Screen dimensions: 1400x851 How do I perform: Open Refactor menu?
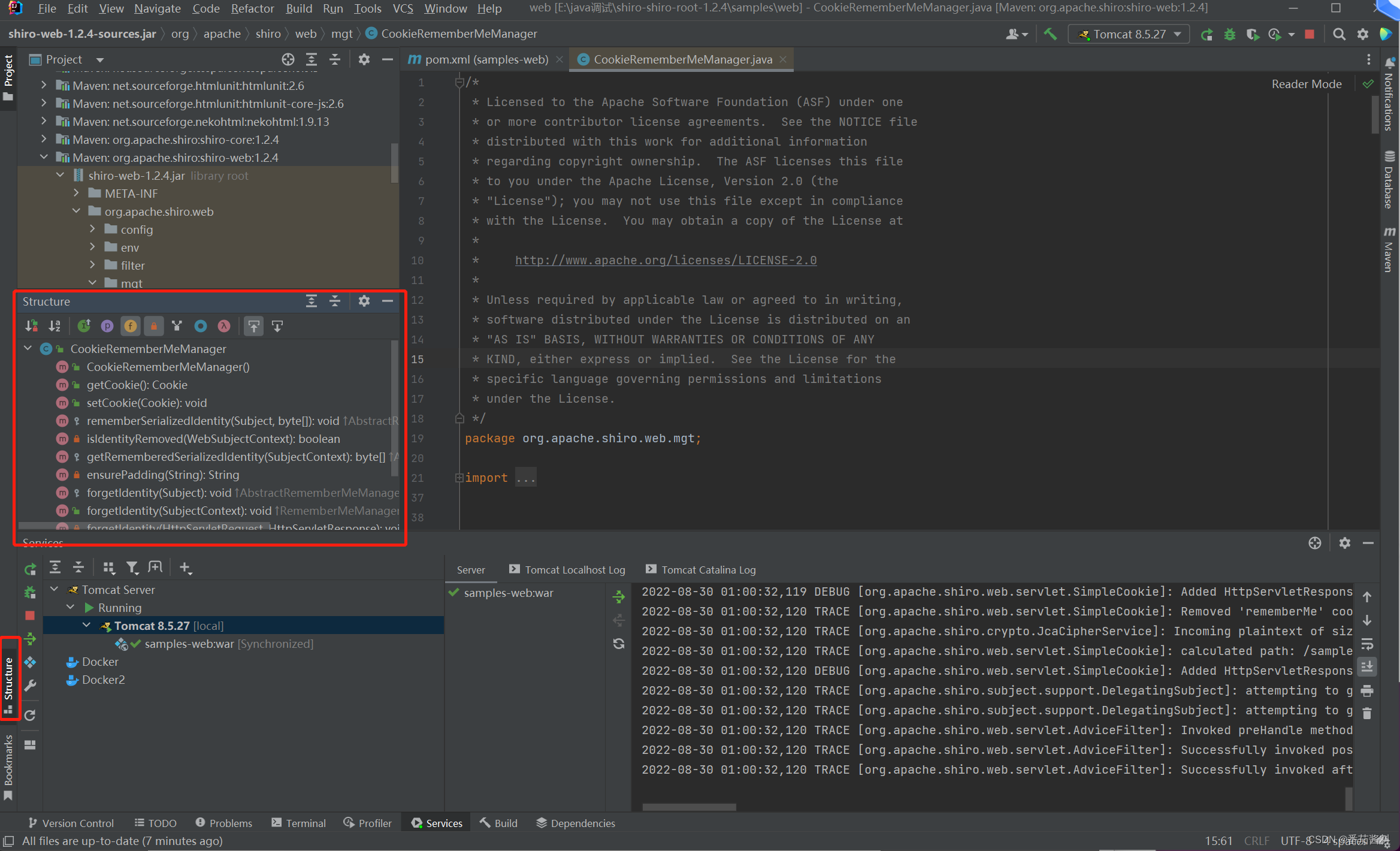pyautogui.click(x=252, y=8)
